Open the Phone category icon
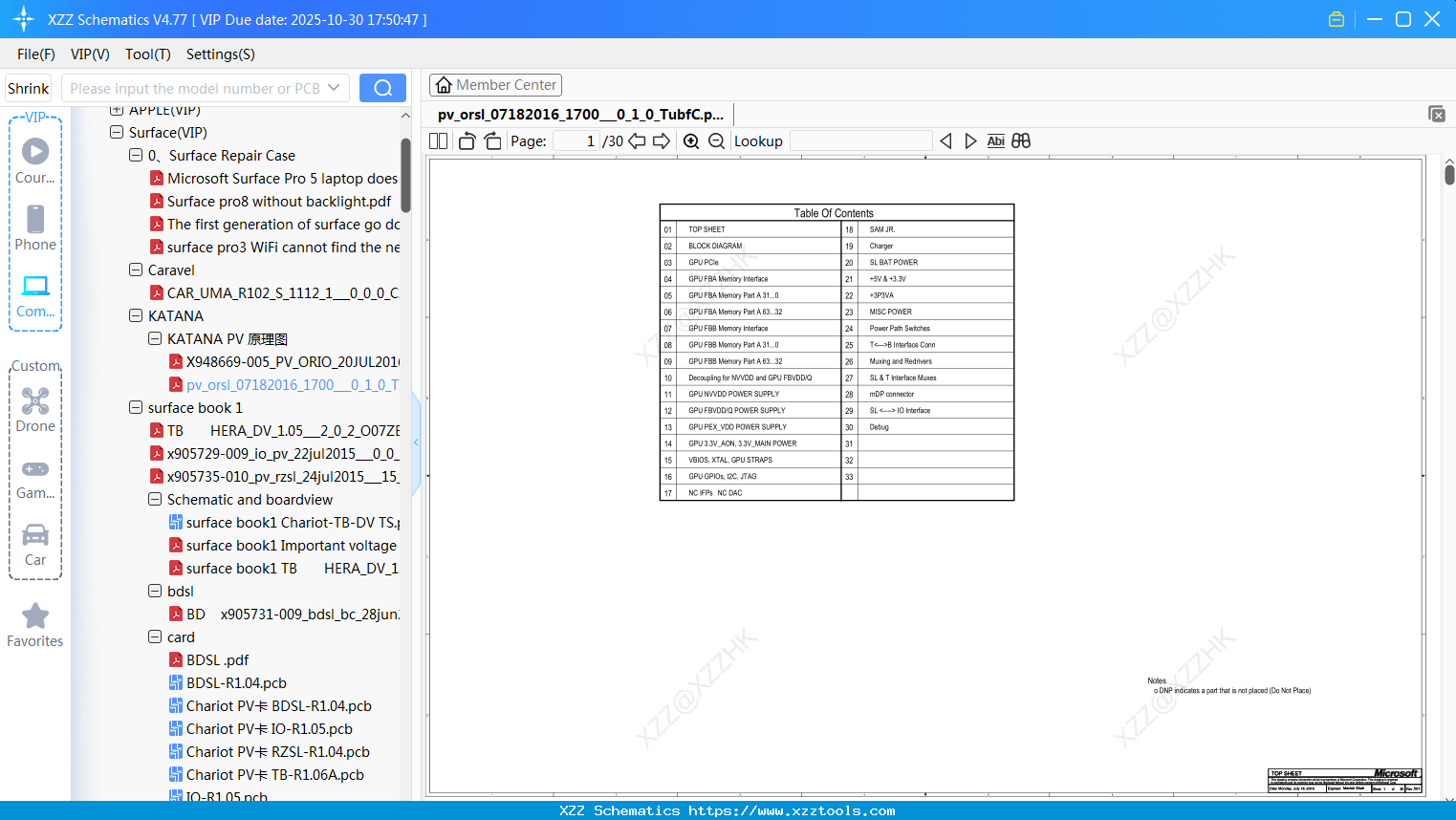 [35, 227]
